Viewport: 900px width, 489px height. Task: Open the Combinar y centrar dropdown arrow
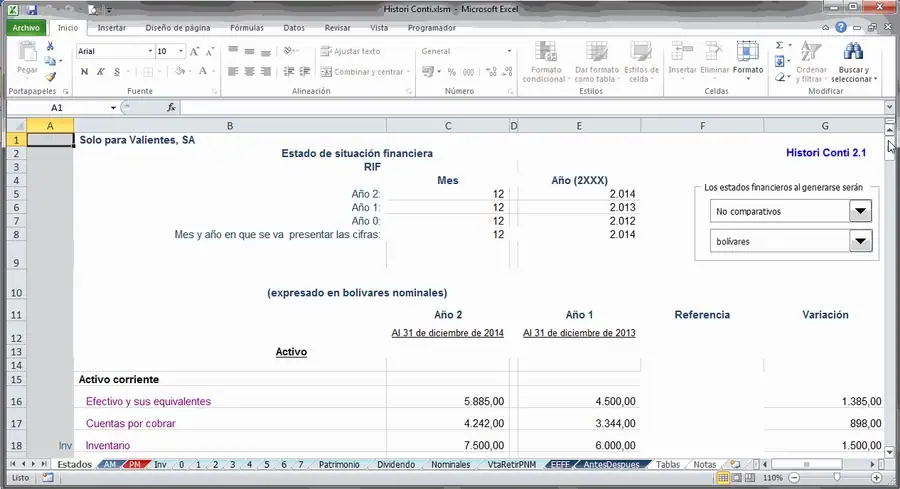[x=409, y=72]
